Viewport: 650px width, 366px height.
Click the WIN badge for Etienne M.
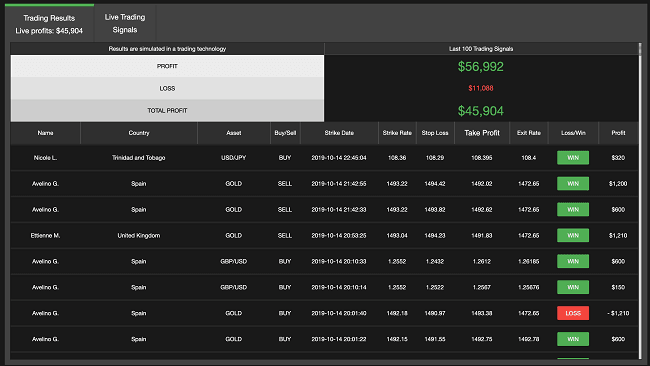[x=573, y=235]
